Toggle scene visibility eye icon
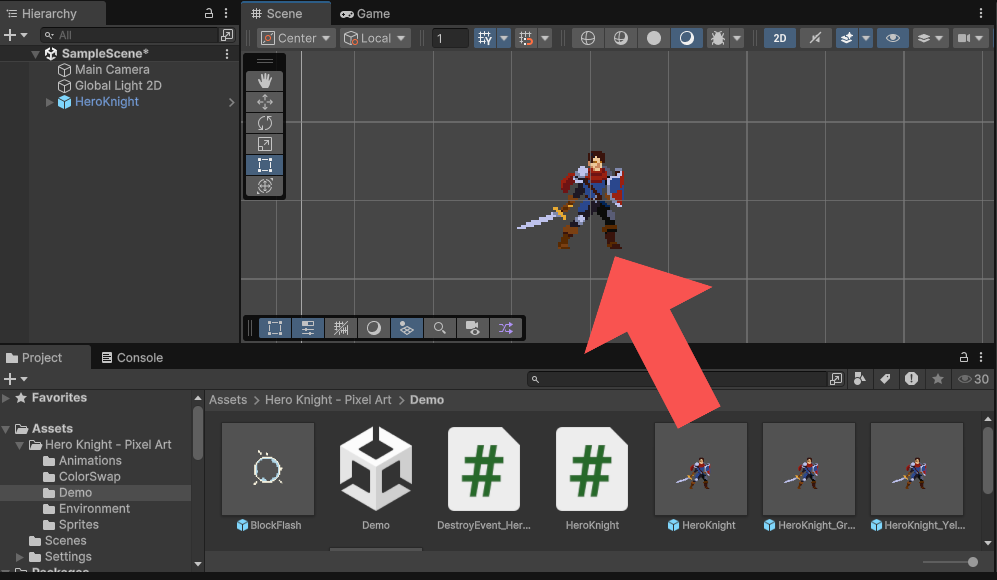 (893, 38)
